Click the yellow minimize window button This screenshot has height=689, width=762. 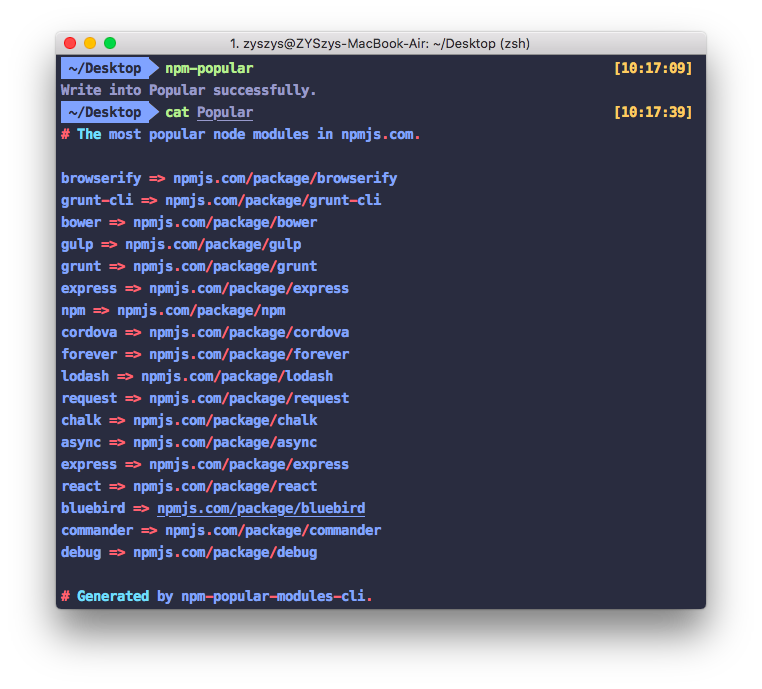[90, 43]
